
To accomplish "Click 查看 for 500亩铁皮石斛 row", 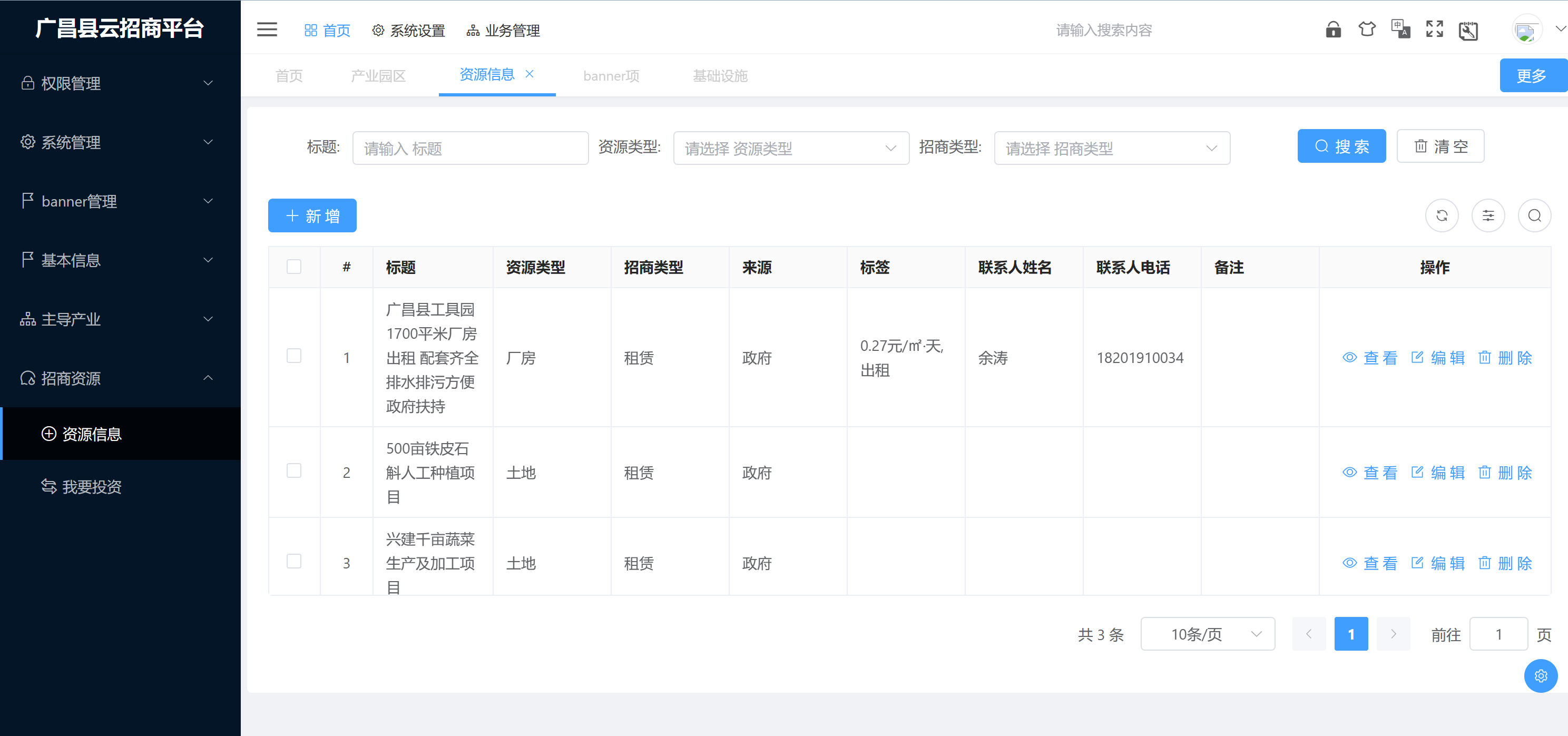I will 1369,473.
